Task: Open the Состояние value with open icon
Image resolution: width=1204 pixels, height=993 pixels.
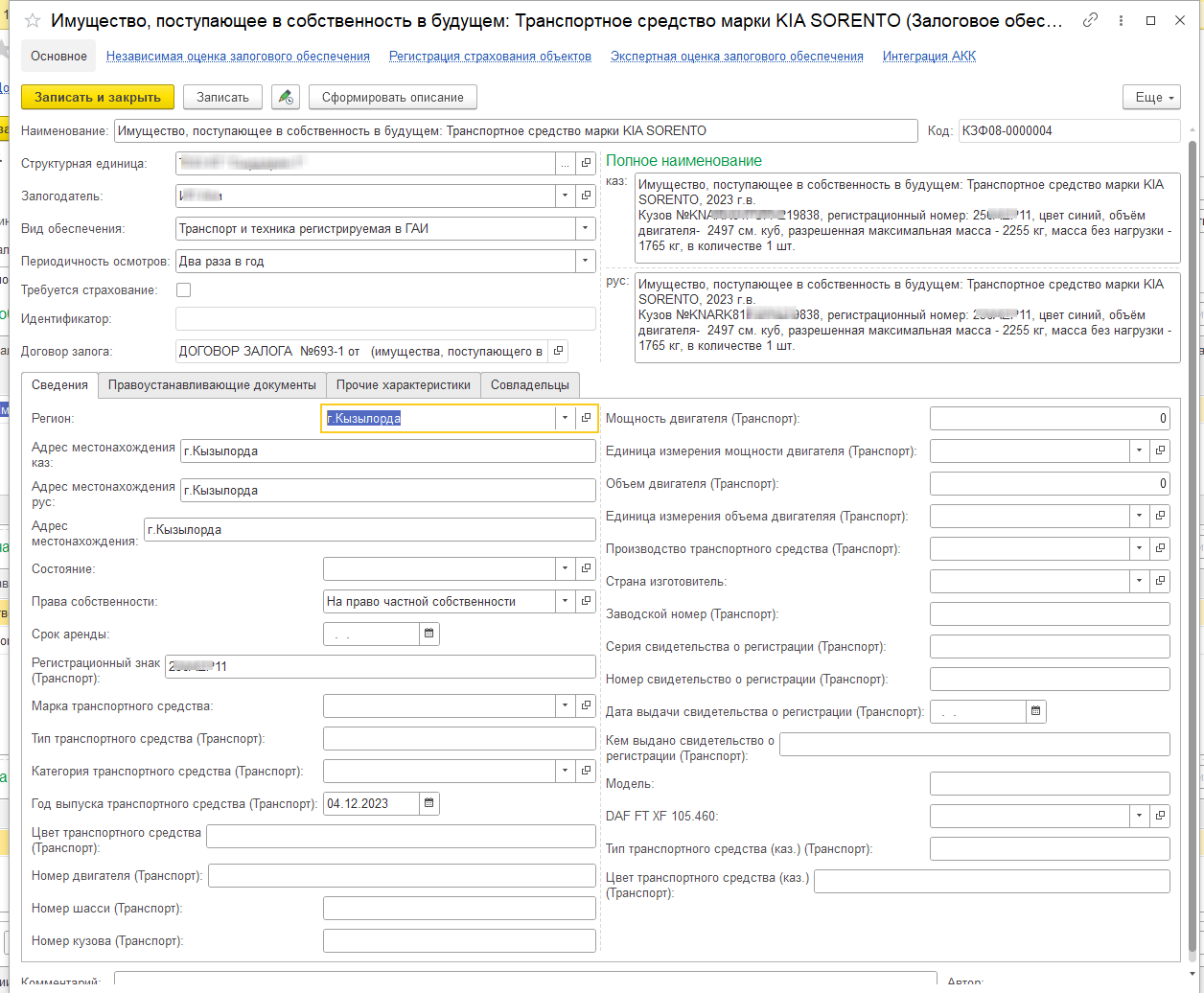Action: coord(587,569)
